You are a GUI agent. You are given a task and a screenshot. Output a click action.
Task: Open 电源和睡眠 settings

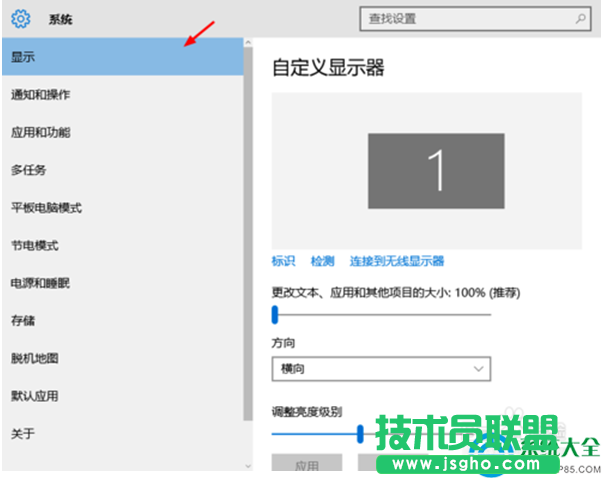123,283
